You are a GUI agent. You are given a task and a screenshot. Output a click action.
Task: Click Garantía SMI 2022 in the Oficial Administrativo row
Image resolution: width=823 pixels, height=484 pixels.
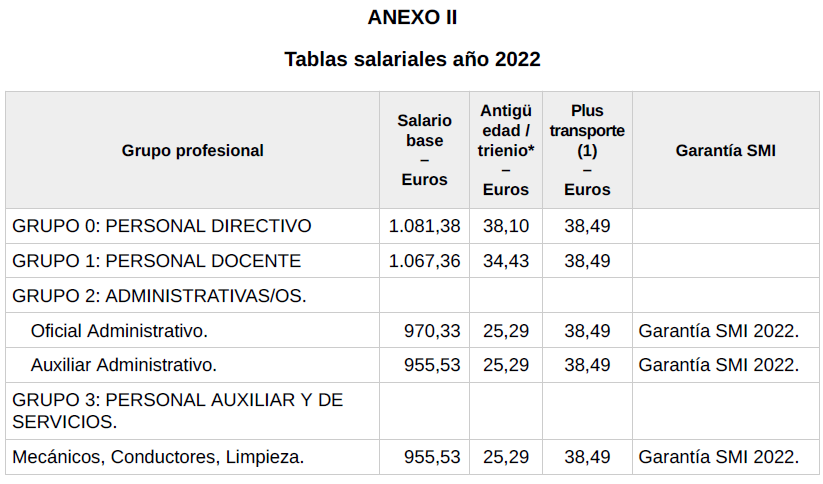pos(719,330)
